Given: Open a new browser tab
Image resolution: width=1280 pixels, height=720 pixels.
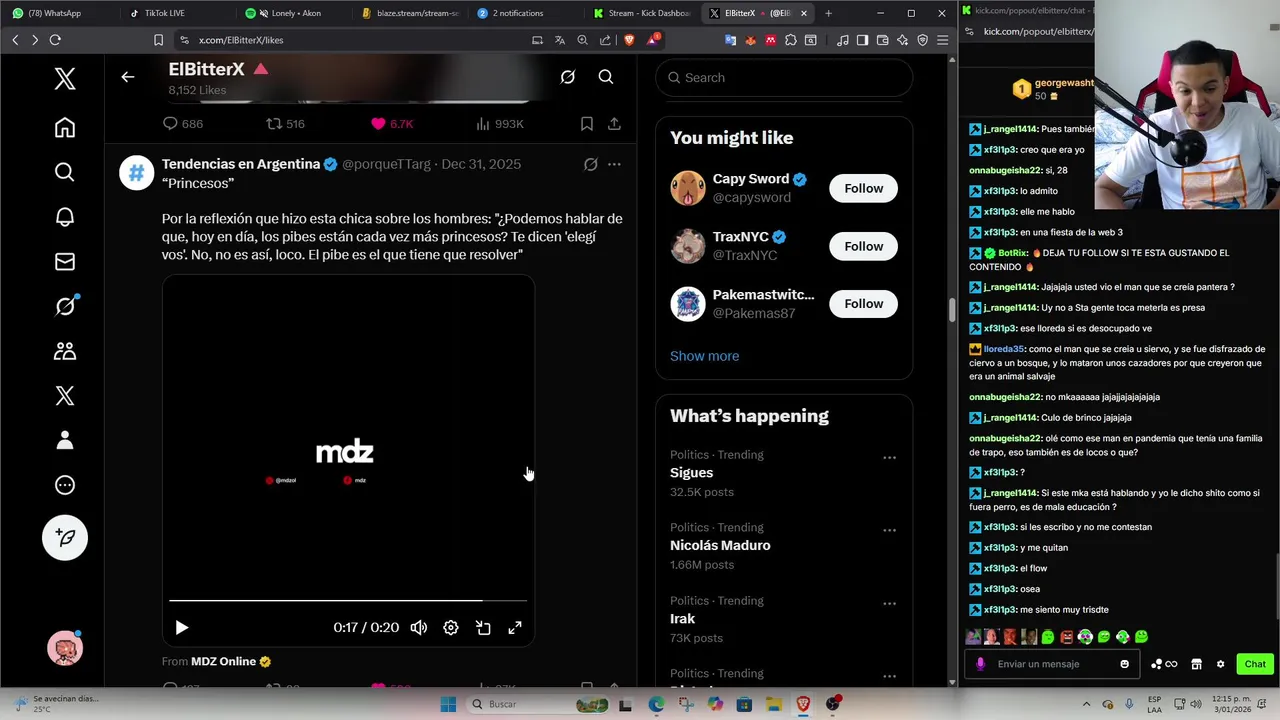Looking at the screenshot, I should 828,13.
